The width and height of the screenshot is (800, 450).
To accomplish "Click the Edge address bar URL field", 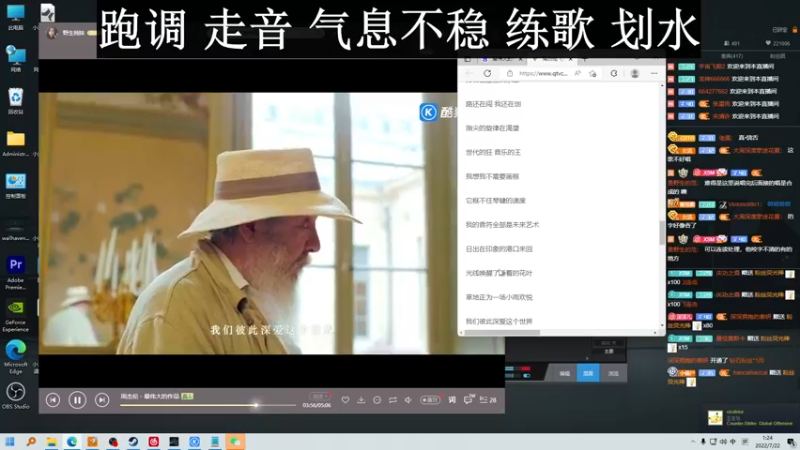I will 543,73.
